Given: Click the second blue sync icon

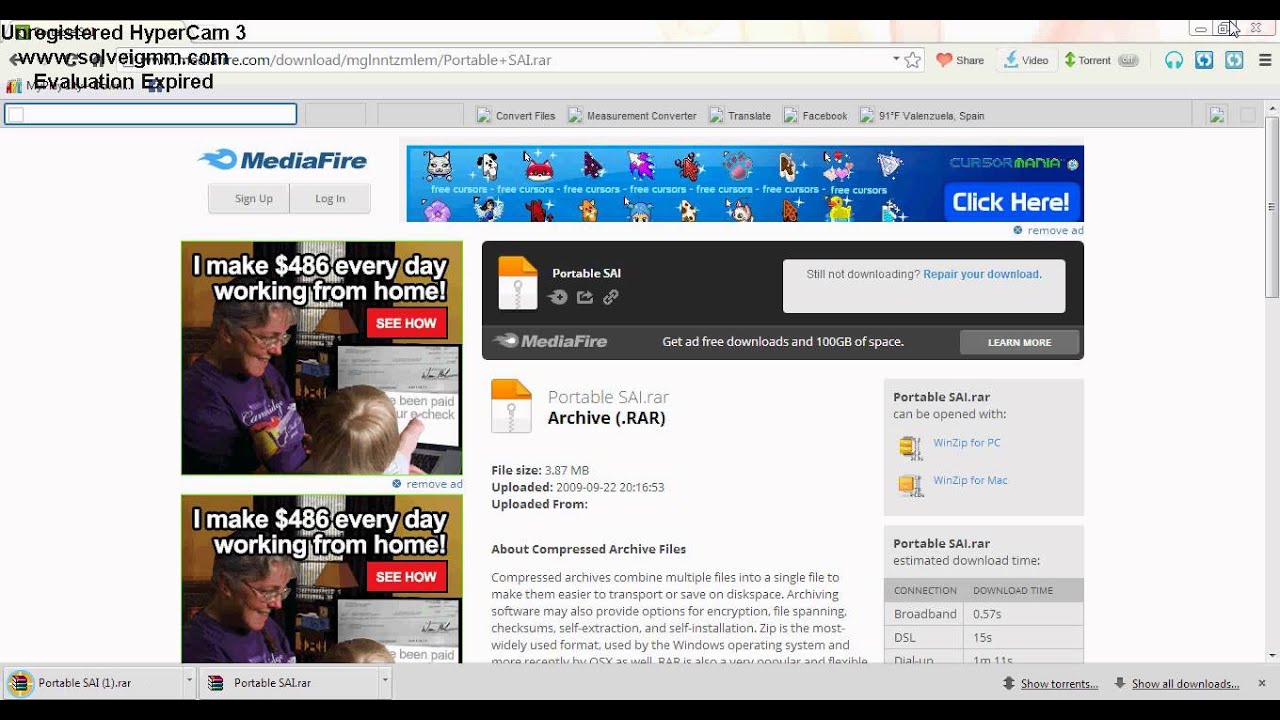Looking at the screenshot, I should (x=1234, y=60).
